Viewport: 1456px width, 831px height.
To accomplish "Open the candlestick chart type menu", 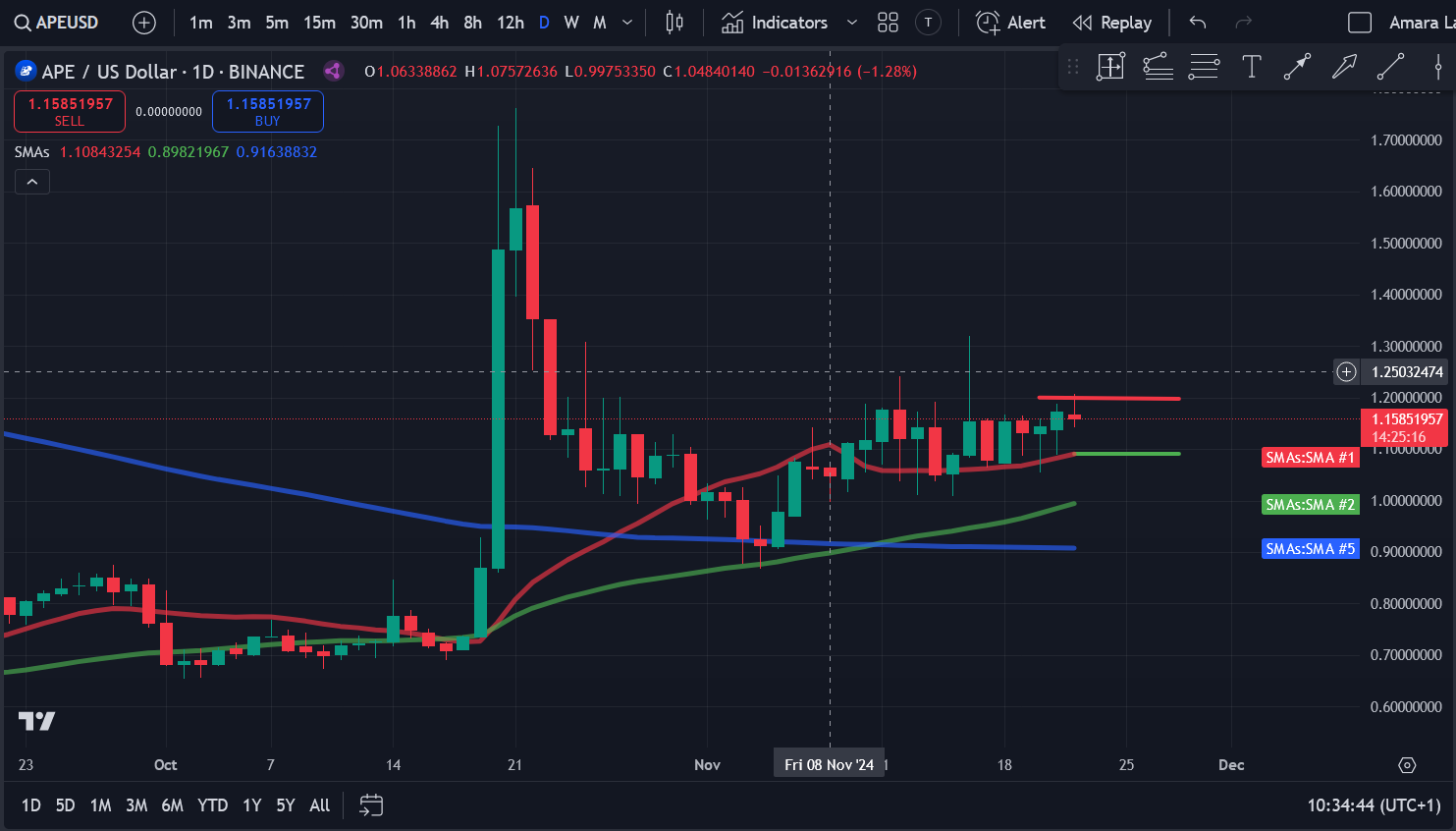I will 674,23.
